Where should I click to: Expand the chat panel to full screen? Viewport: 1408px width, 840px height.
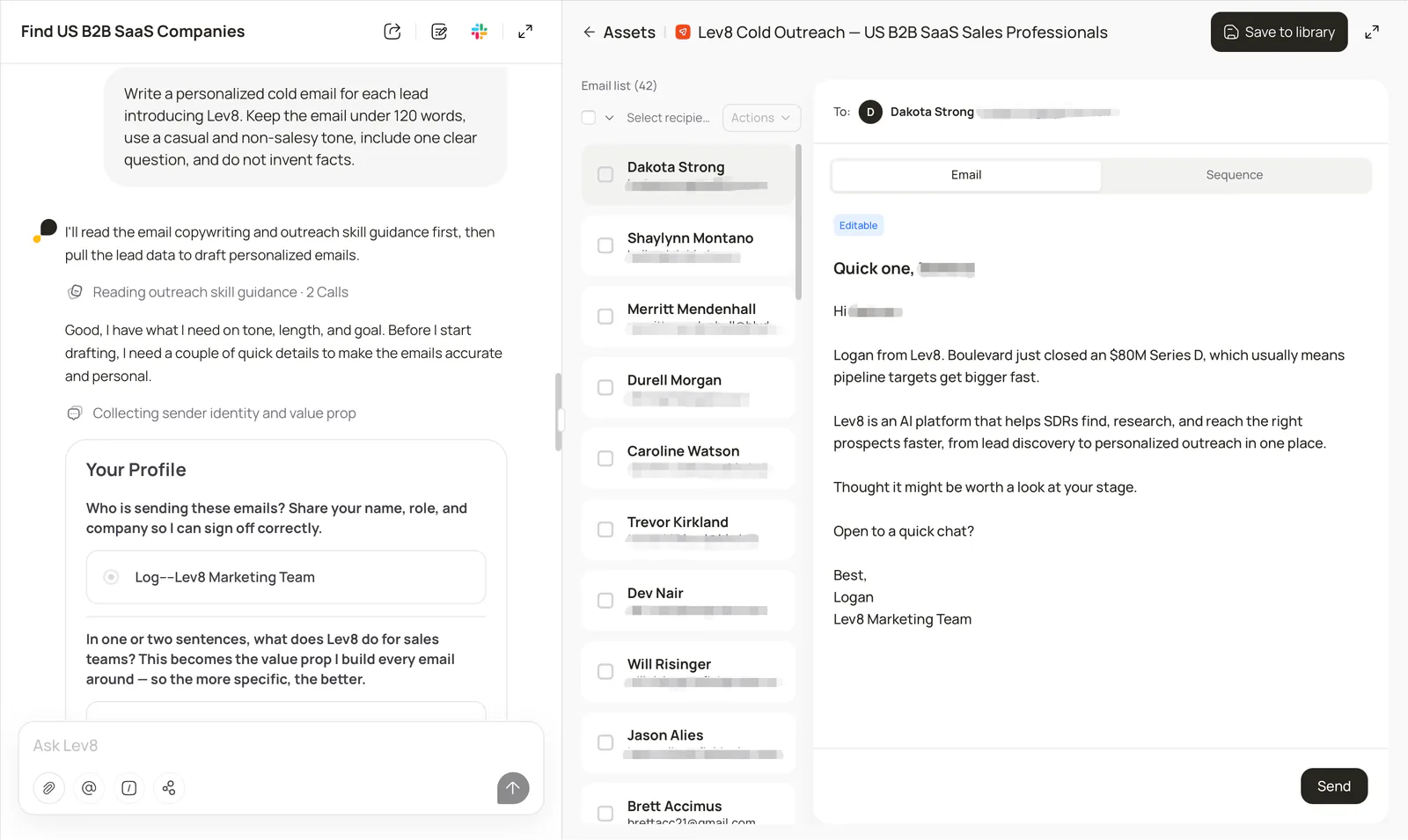tap(525, 32)
